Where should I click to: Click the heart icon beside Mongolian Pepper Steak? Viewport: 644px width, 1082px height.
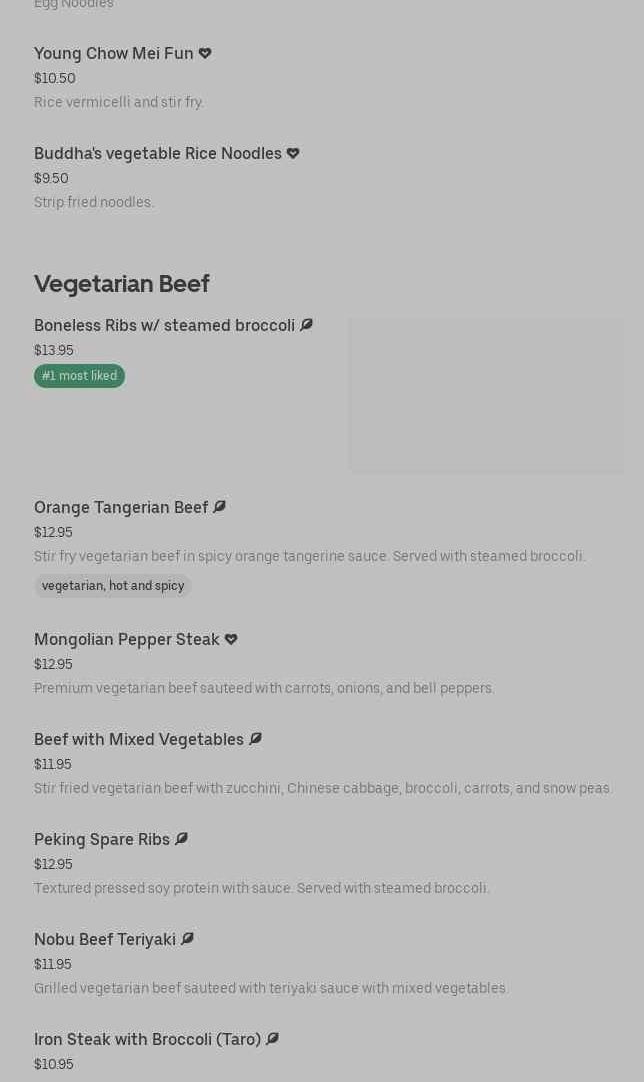click(231, 639)
